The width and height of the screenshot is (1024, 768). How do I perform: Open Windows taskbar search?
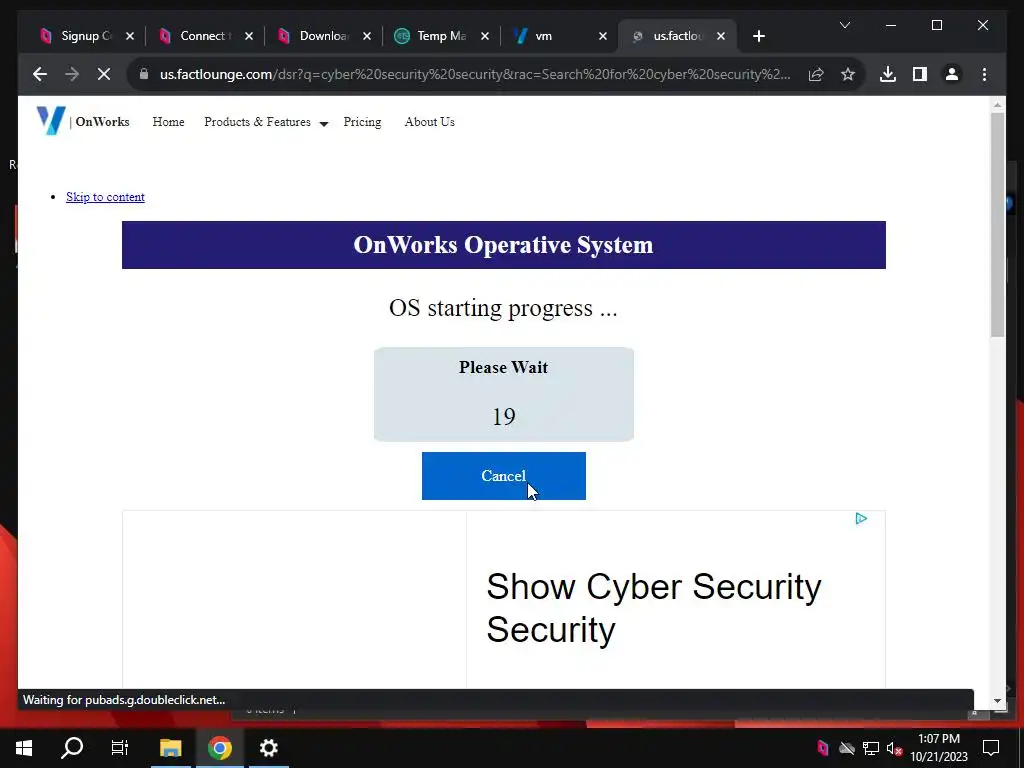click(x=72, y=748)
